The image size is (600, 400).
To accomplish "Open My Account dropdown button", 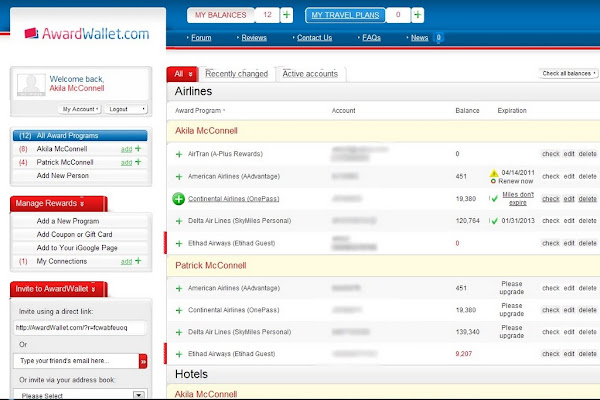I will coord(80,109).
